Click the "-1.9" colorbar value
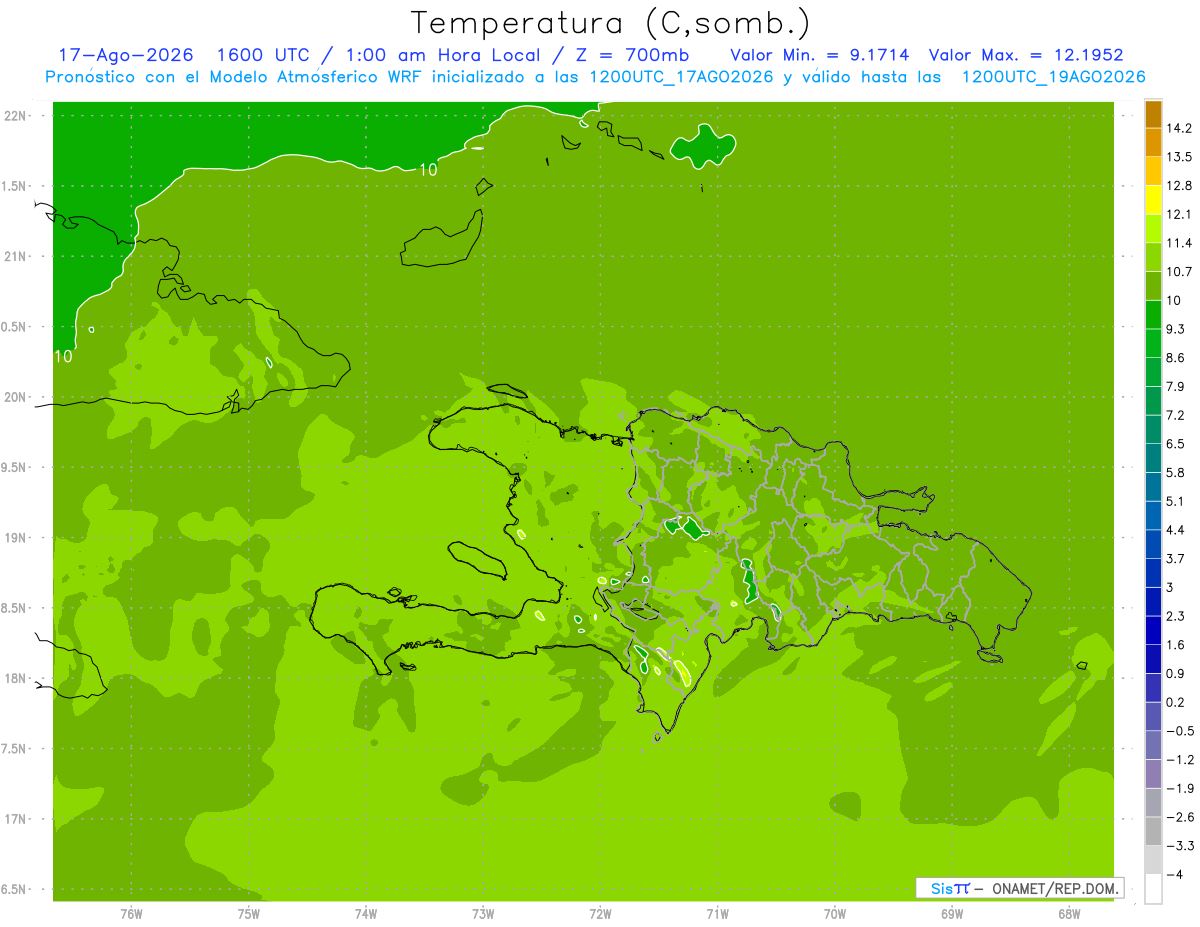1200x927 pixels. tap(1180, 789)
